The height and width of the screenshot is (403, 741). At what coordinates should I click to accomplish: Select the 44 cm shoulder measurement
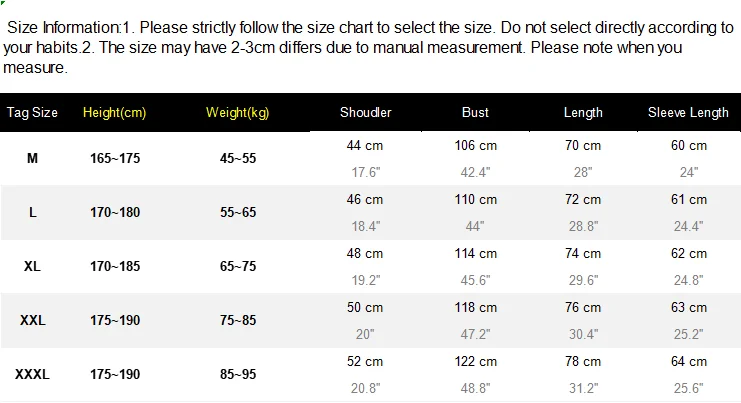pyautogui.click(x=365, y=146)
